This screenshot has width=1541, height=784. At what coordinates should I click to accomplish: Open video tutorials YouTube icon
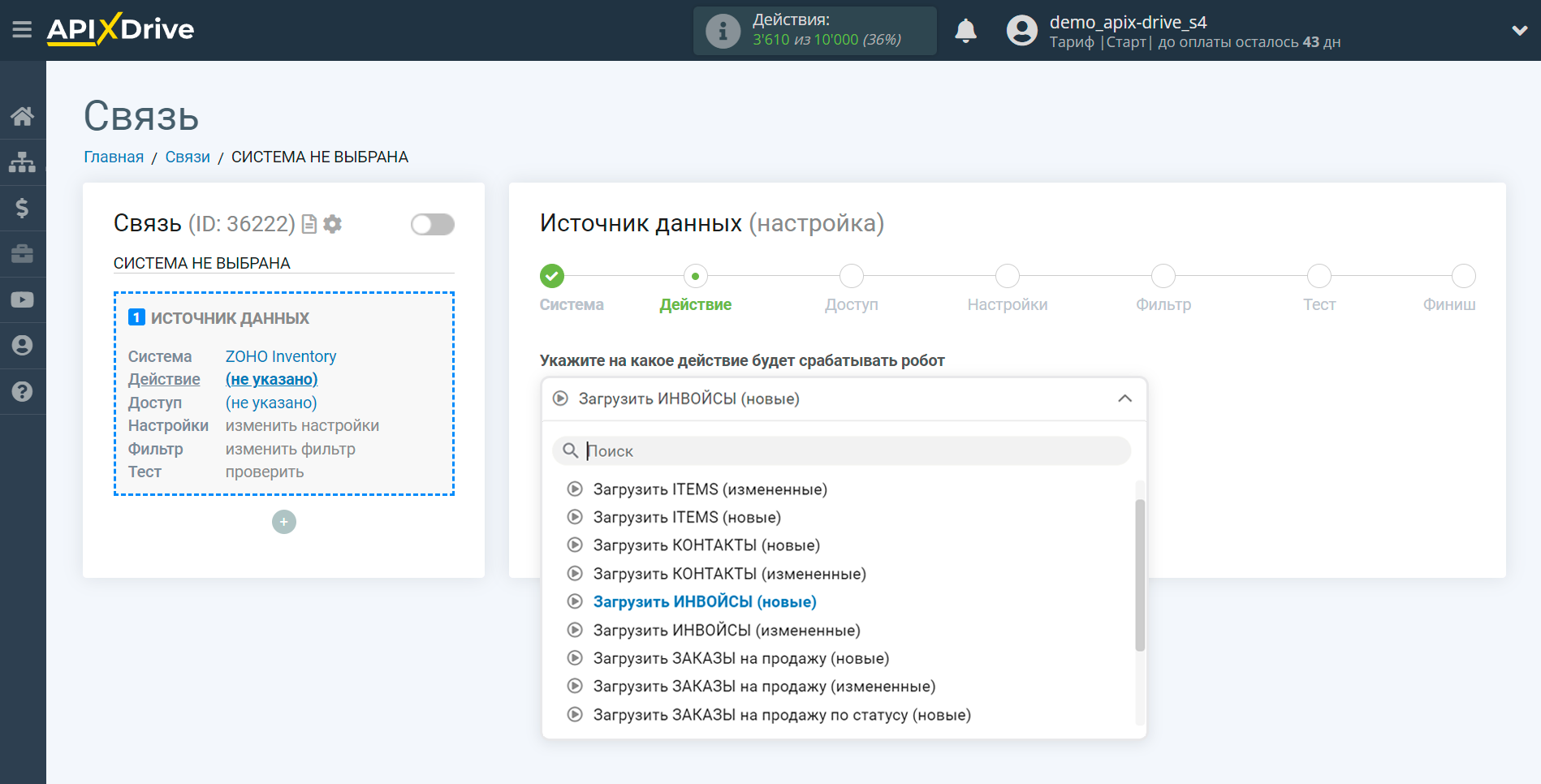[x=23, y=299]
